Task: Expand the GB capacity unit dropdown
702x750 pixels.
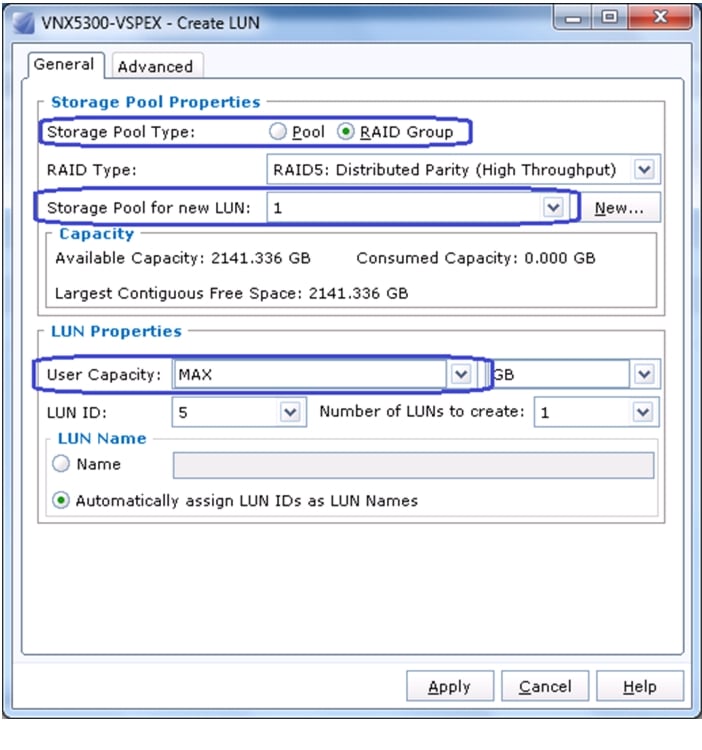Action: 644,374
